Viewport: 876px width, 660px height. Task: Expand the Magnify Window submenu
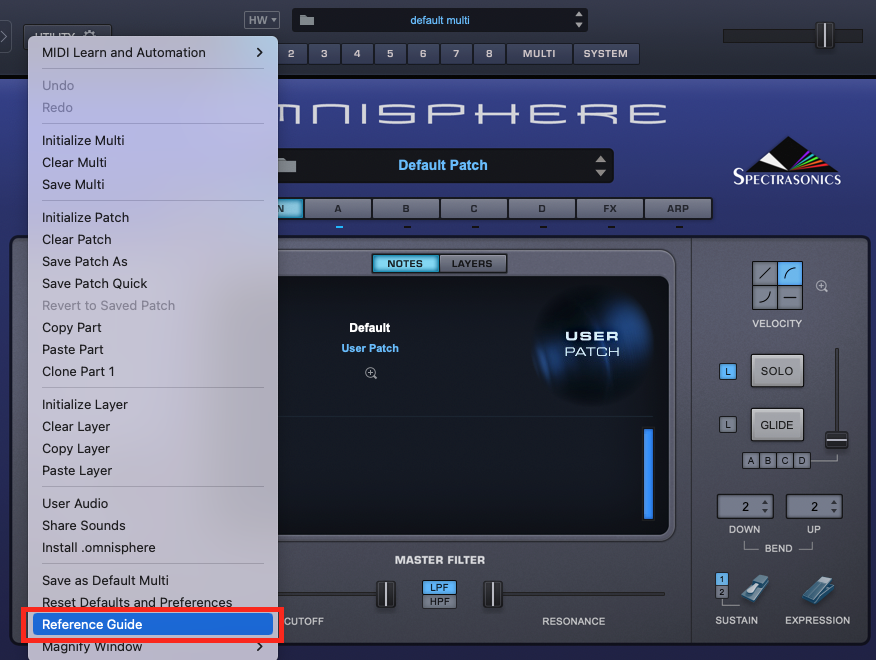153,647
